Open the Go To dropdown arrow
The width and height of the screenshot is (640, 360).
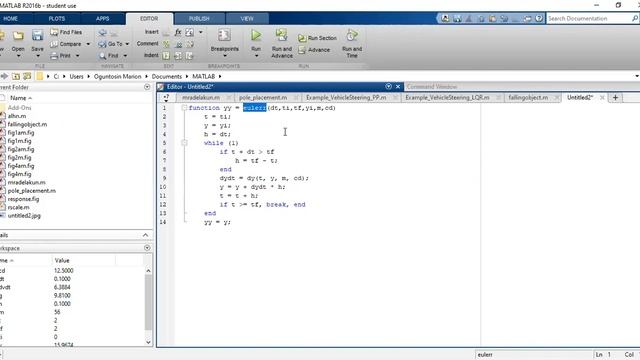[127, 44]
